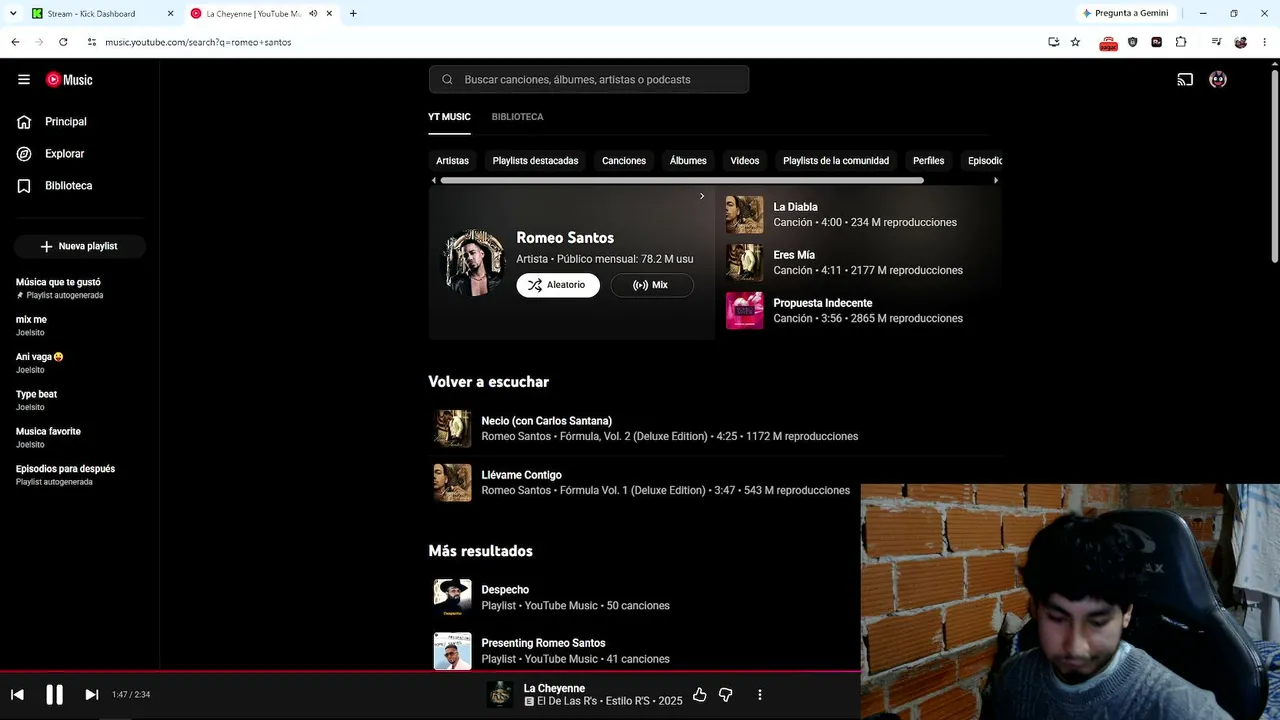Image resolution: width=1280 pixels, height=720 pixels.
Task: Filter results by Álbumes
Action: (688, 161)
